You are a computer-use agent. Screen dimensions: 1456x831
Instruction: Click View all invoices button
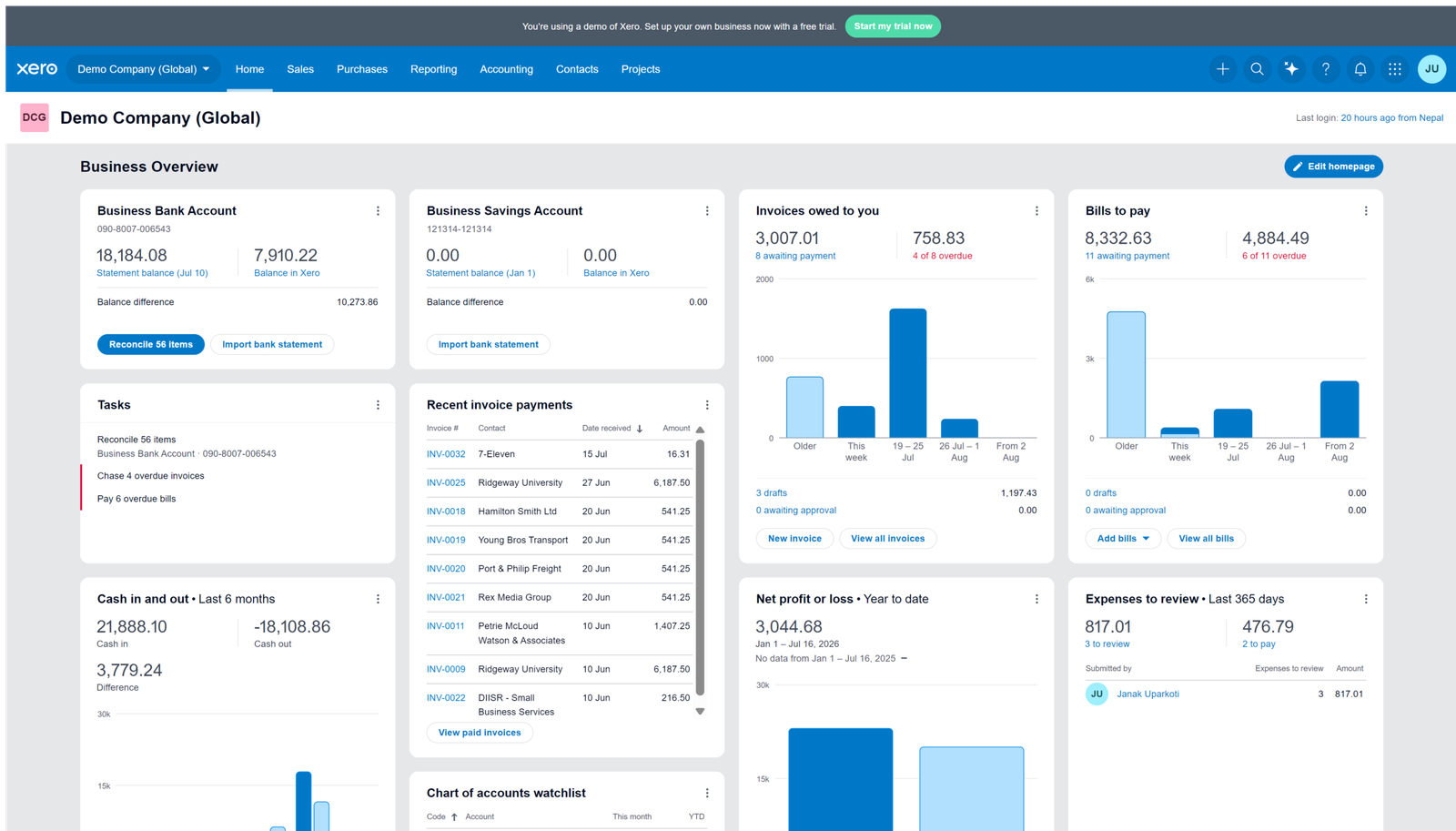pos(887,539)
